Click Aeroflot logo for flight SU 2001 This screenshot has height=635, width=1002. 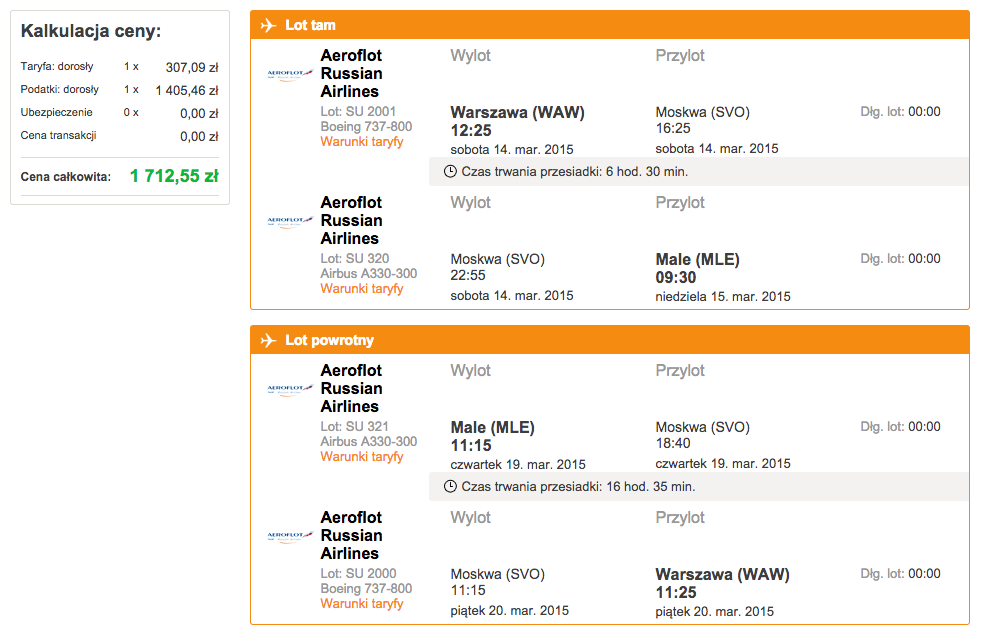point(290,74)
